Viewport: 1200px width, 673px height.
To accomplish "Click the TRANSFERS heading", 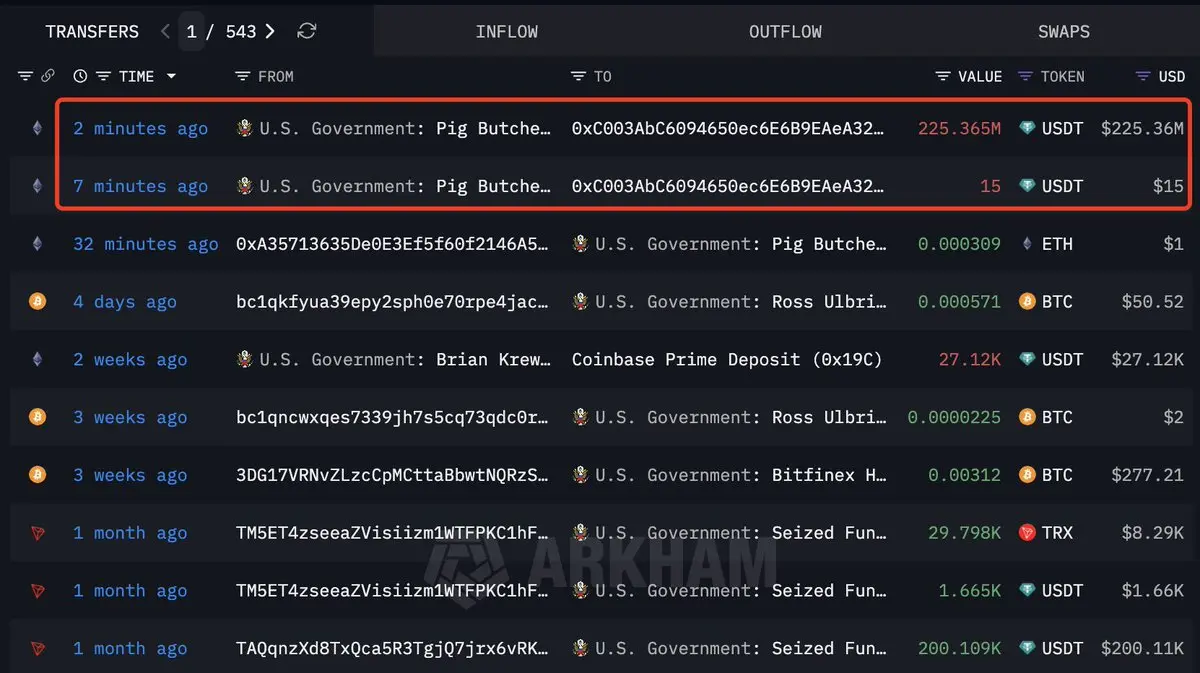I will click(x=92, y=31).
